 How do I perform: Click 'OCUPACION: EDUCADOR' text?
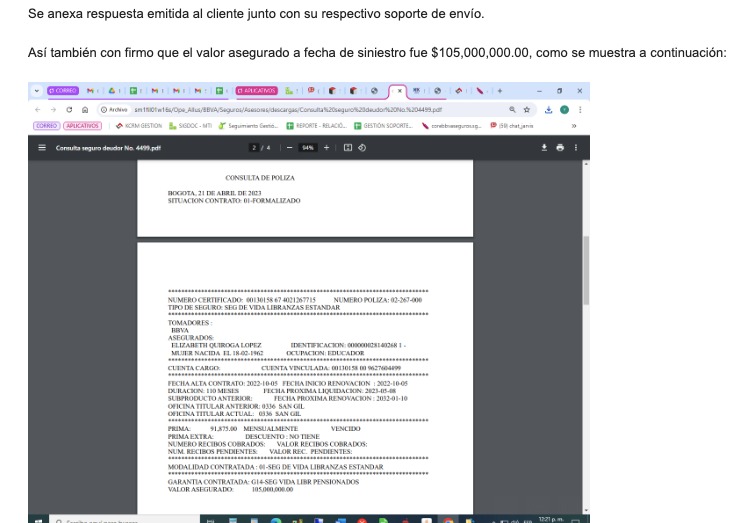coord(325,353)
